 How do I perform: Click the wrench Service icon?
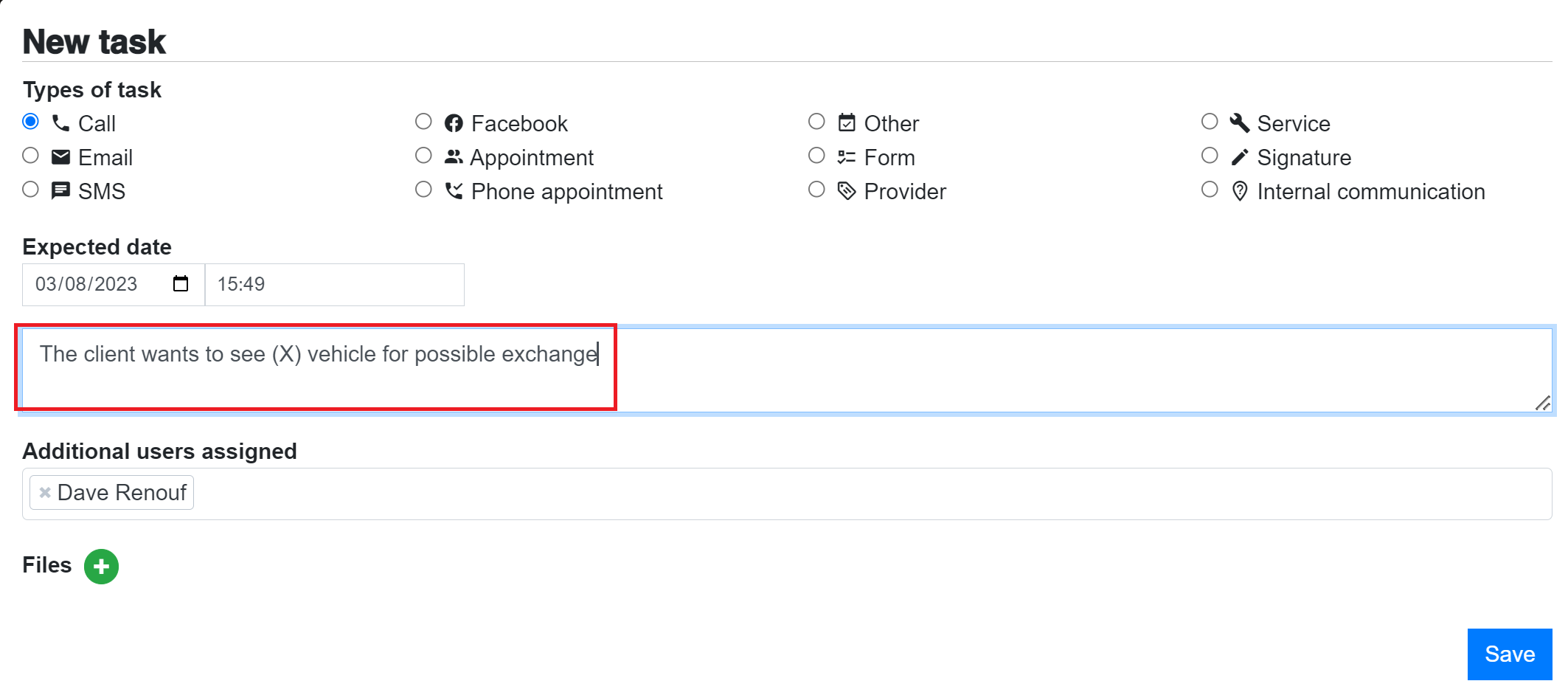point(1239,123)
